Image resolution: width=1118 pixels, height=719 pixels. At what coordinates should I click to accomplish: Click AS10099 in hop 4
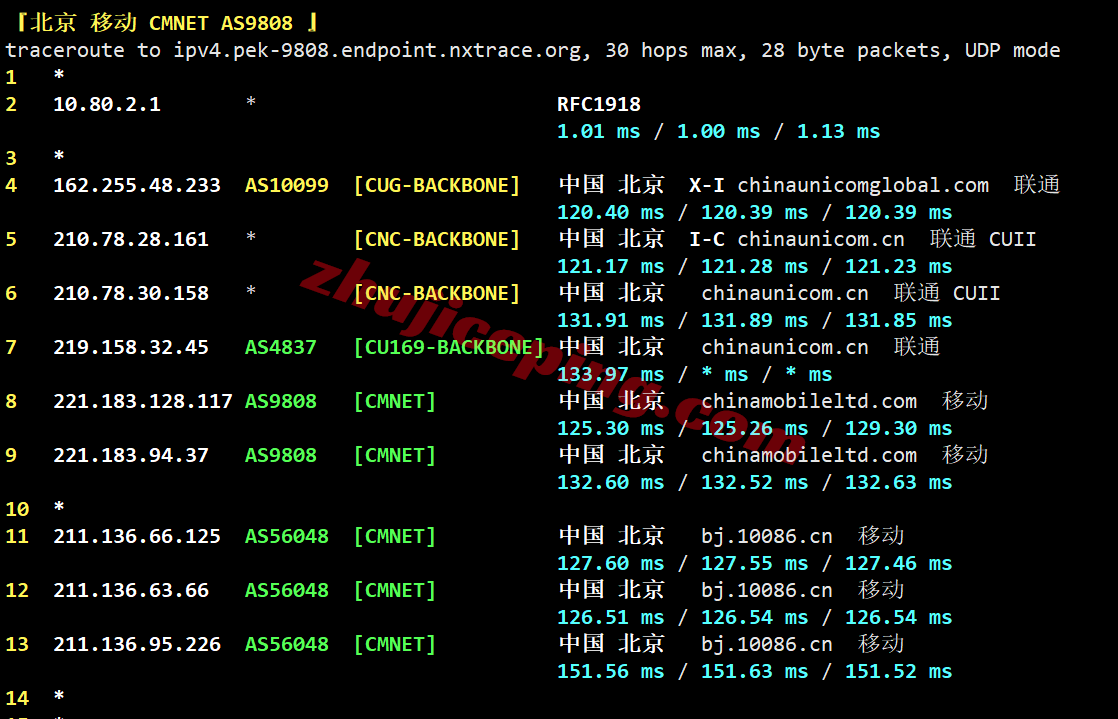click(287, 185)
